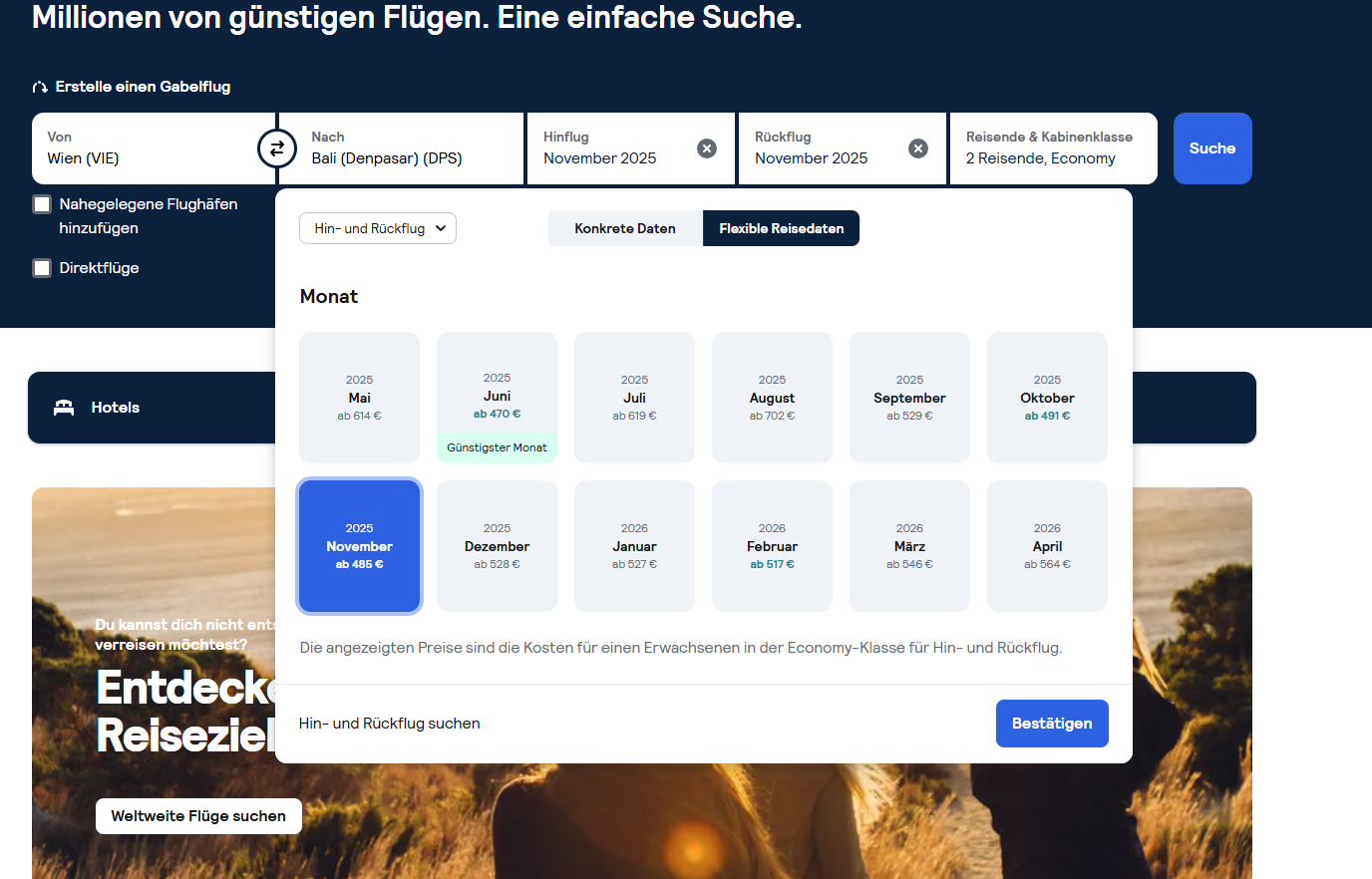Tick the Direktflüge checkbox

42,268
